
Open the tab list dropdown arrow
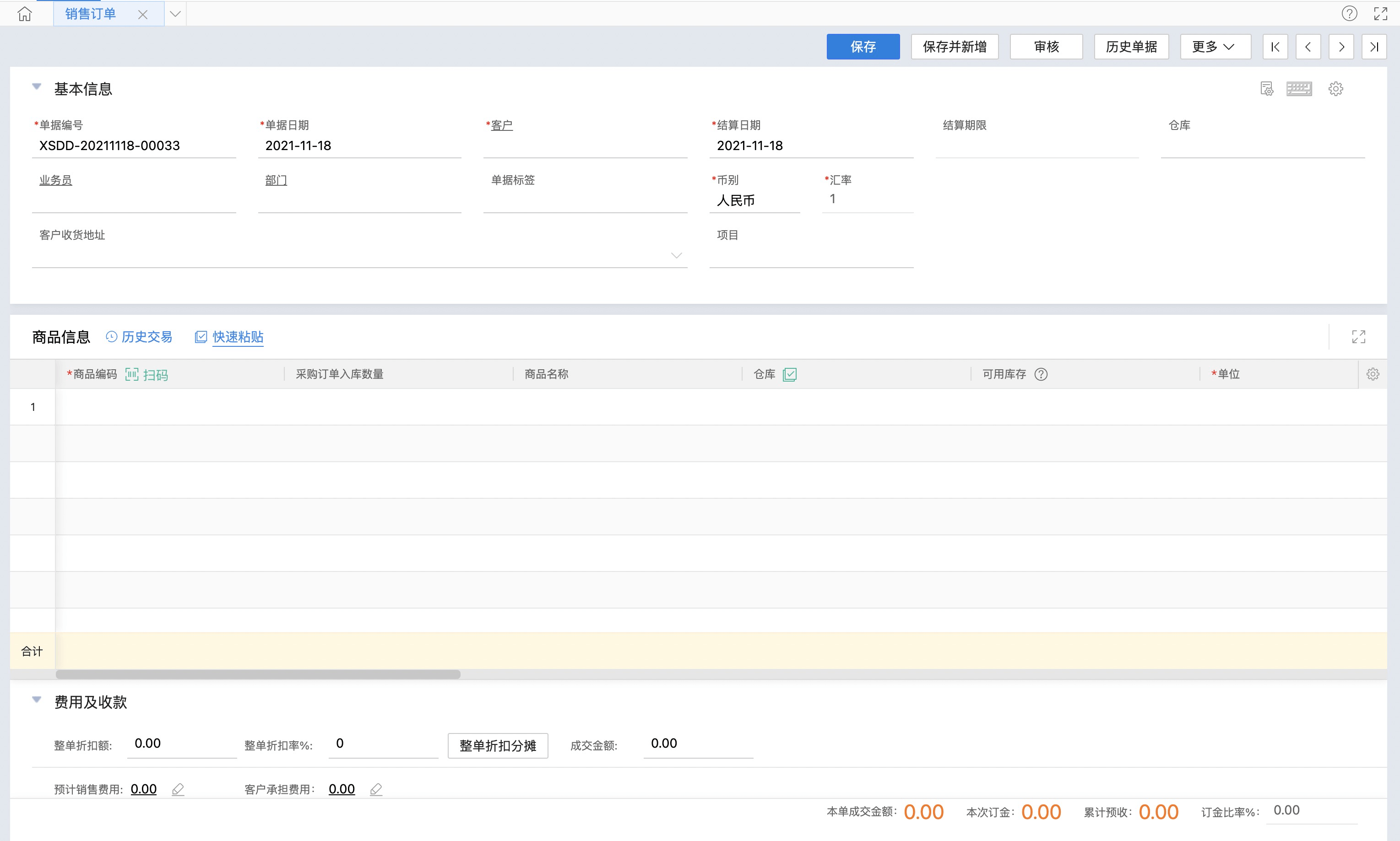point(175,14)
